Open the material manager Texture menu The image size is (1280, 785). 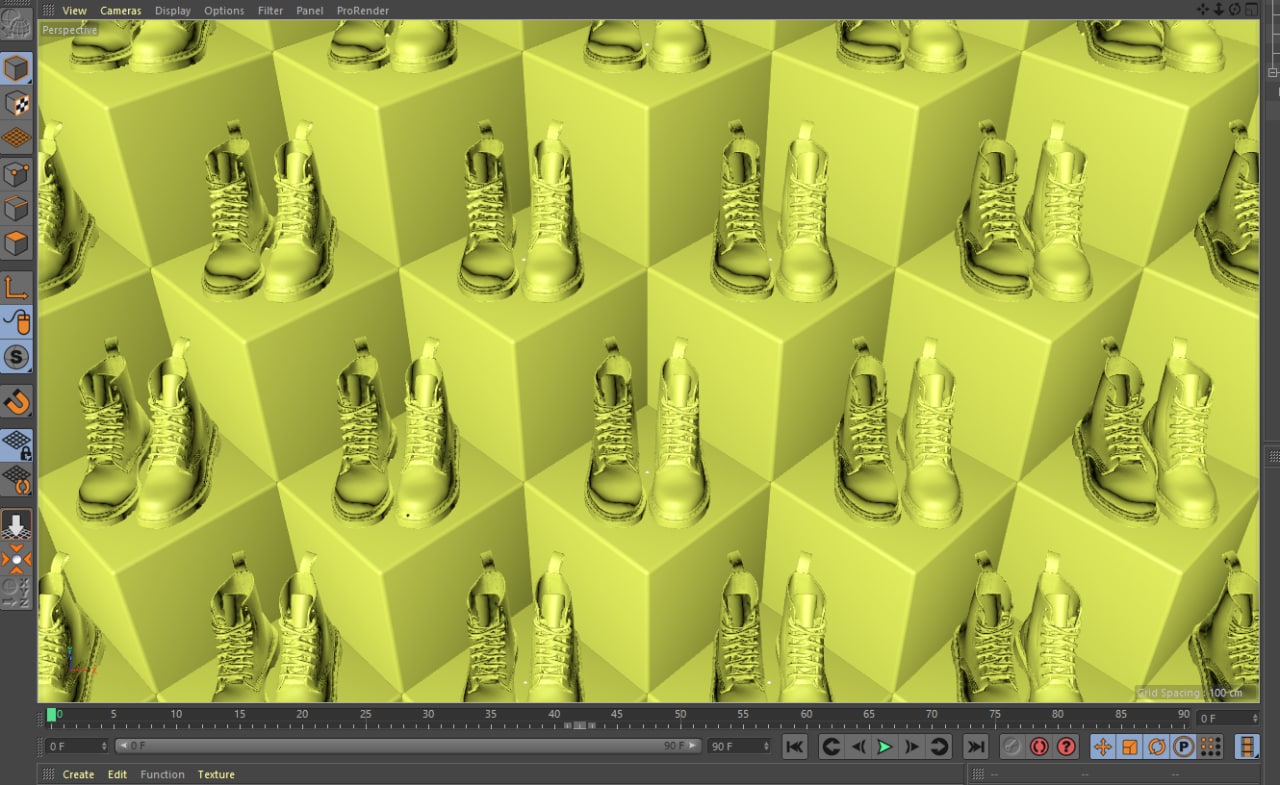pos(216,774)
